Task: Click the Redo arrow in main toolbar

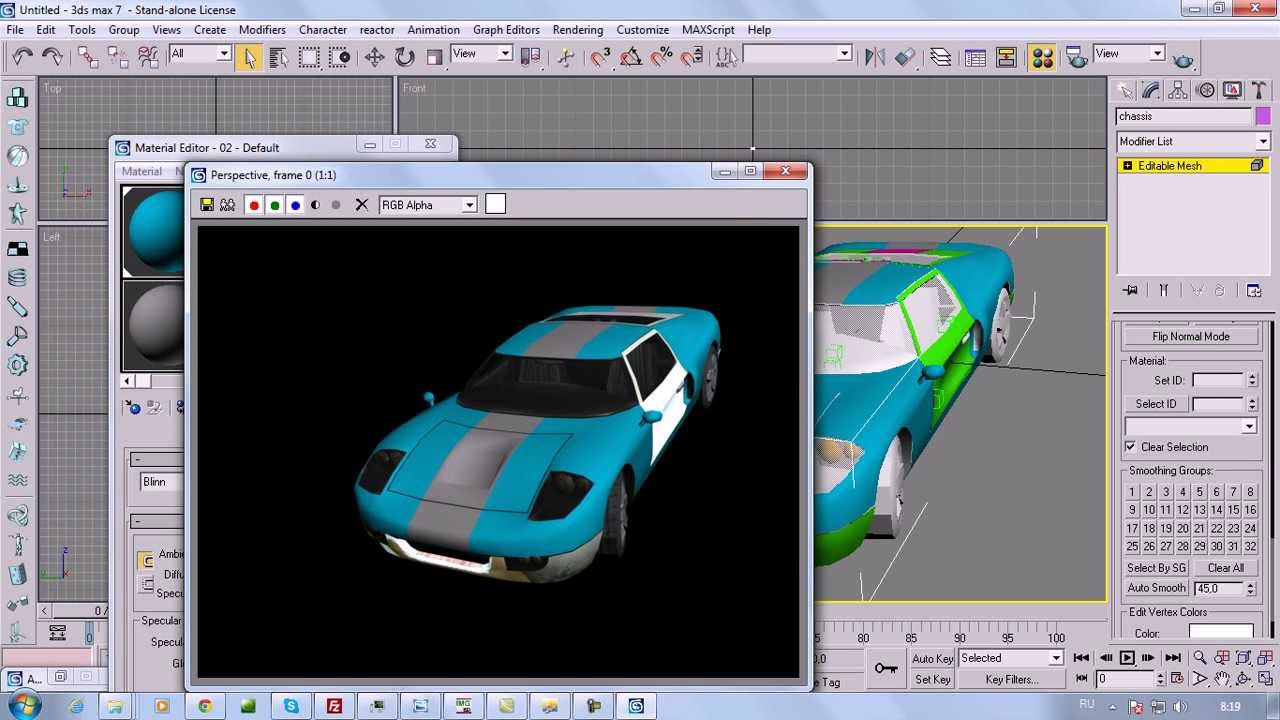Action: point(52,57)
